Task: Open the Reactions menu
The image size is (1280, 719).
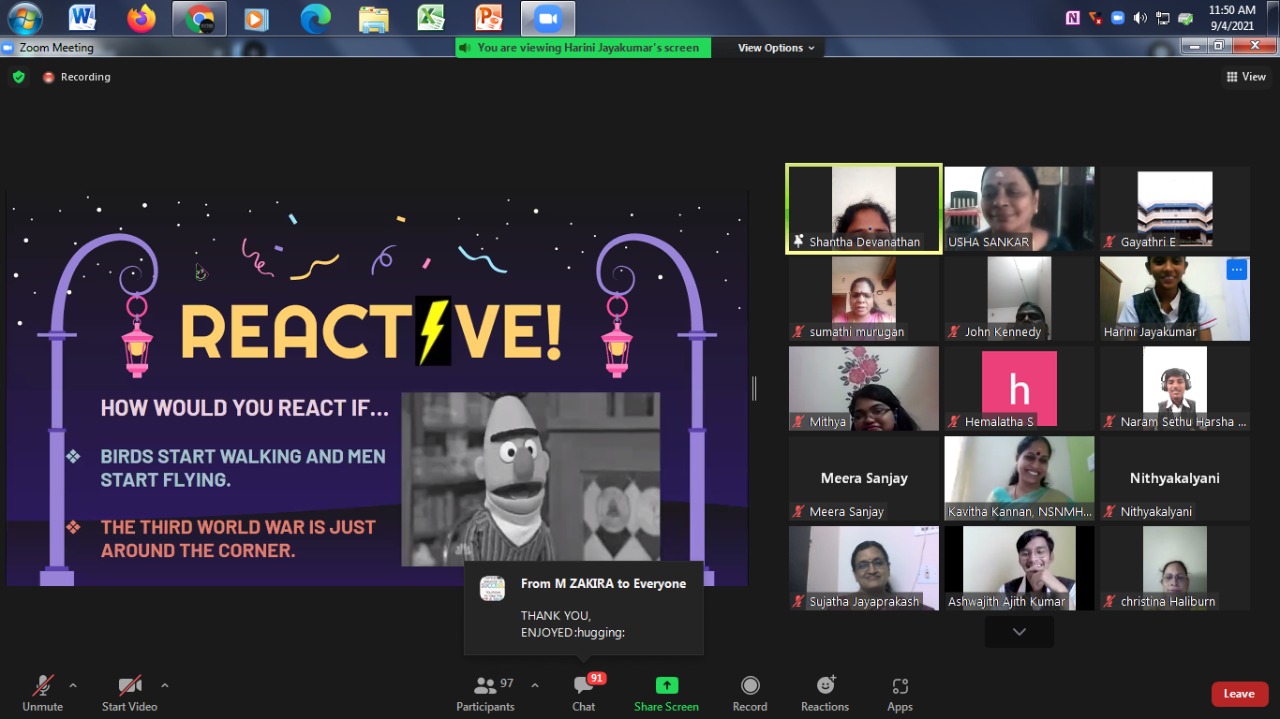Action: pyautogui.click(x=825, y=692)
